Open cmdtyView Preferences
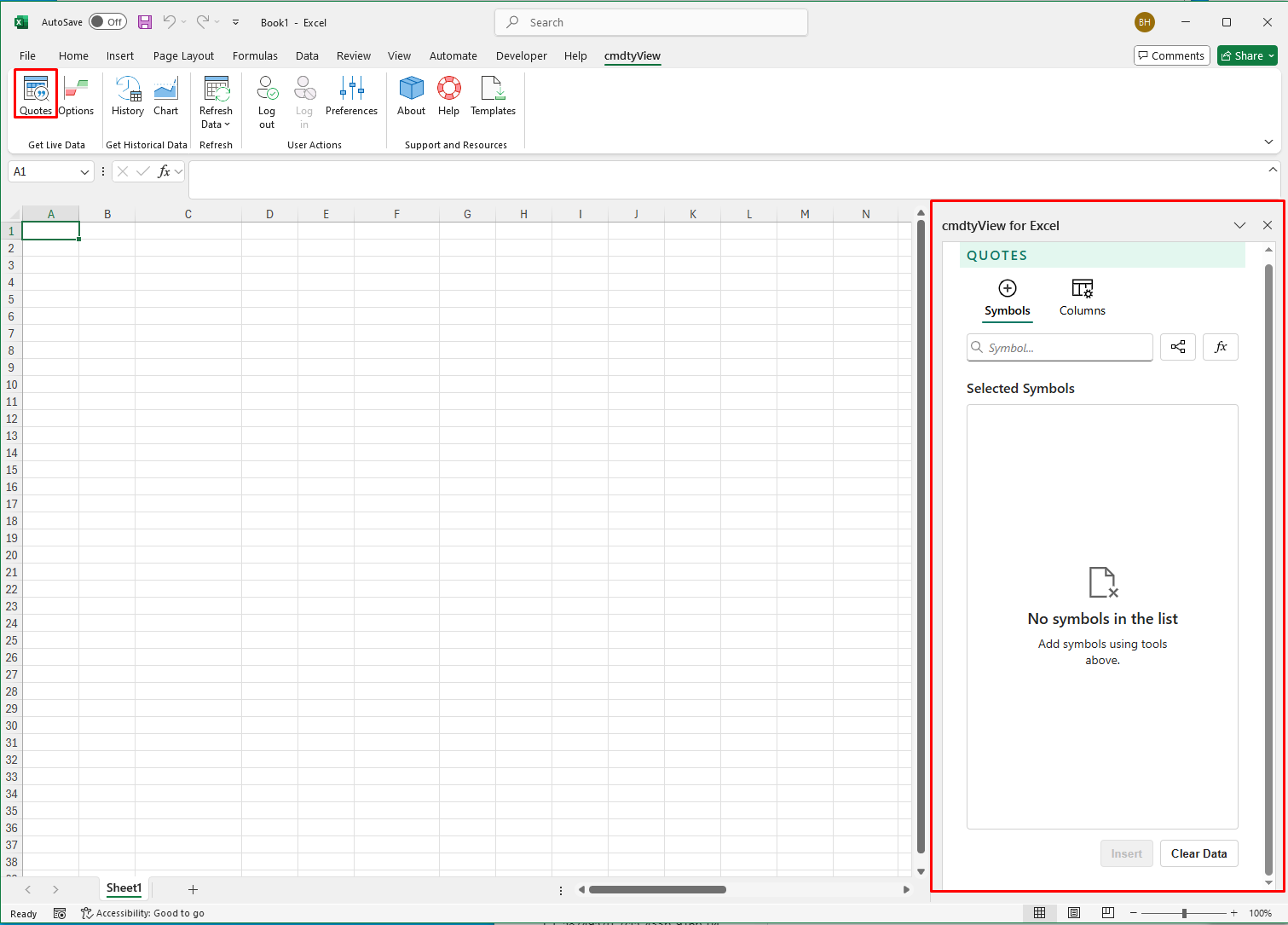The width and height of the screenshot is (1288, 925). (x=351, y=95)
